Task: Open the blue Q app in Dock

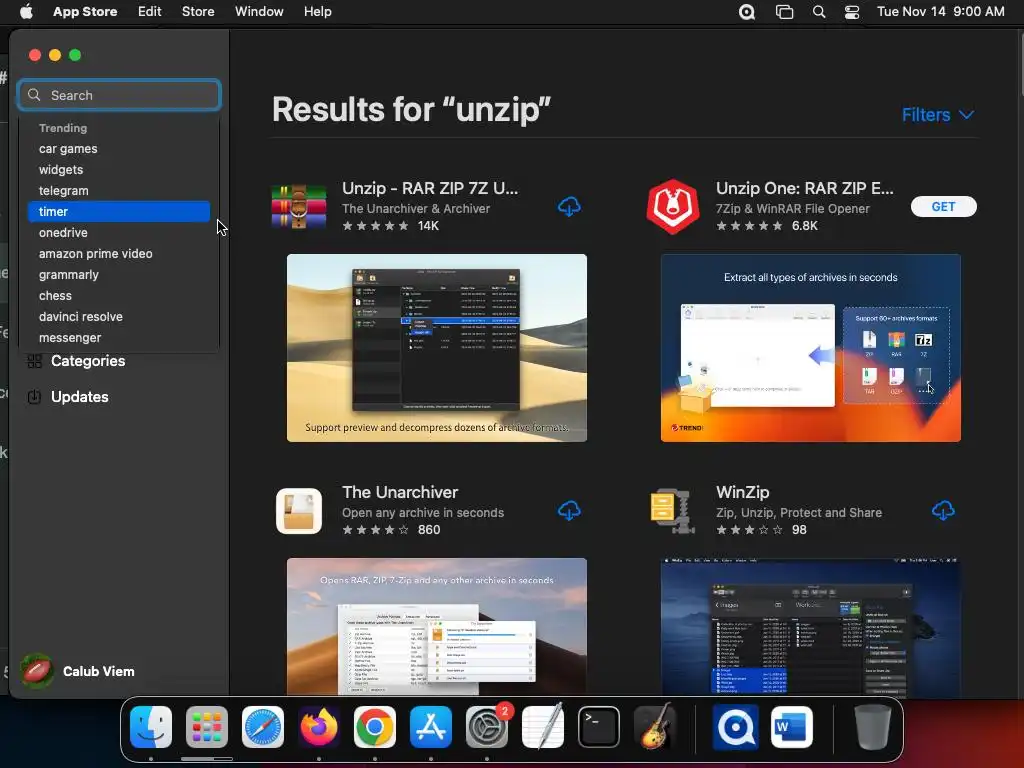Action: tap(735, 727)
